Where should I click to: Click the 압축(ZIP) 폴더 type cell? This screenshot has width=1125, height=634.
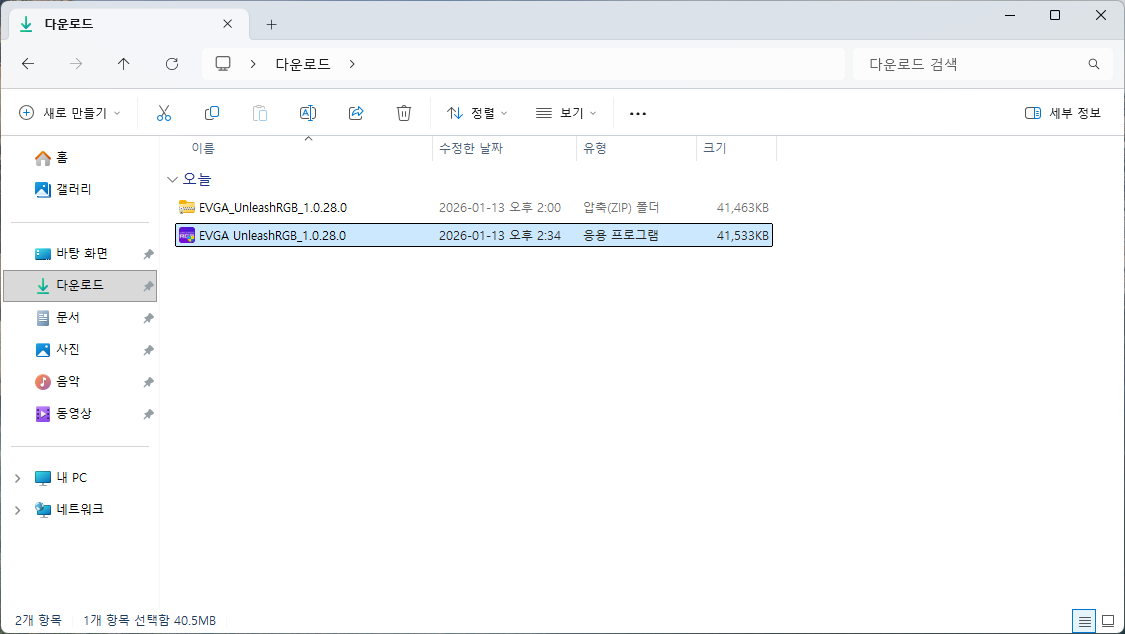click(621, 207)
